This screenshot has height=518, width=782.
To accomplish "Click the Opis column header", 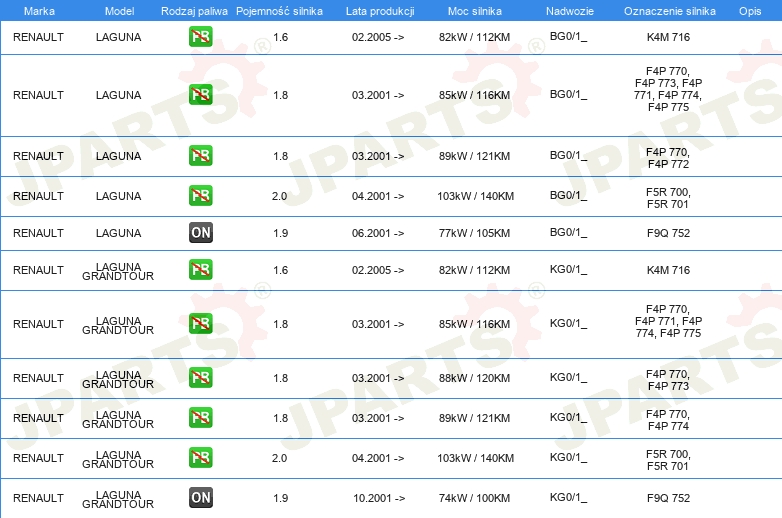I will tap(750, 11).
